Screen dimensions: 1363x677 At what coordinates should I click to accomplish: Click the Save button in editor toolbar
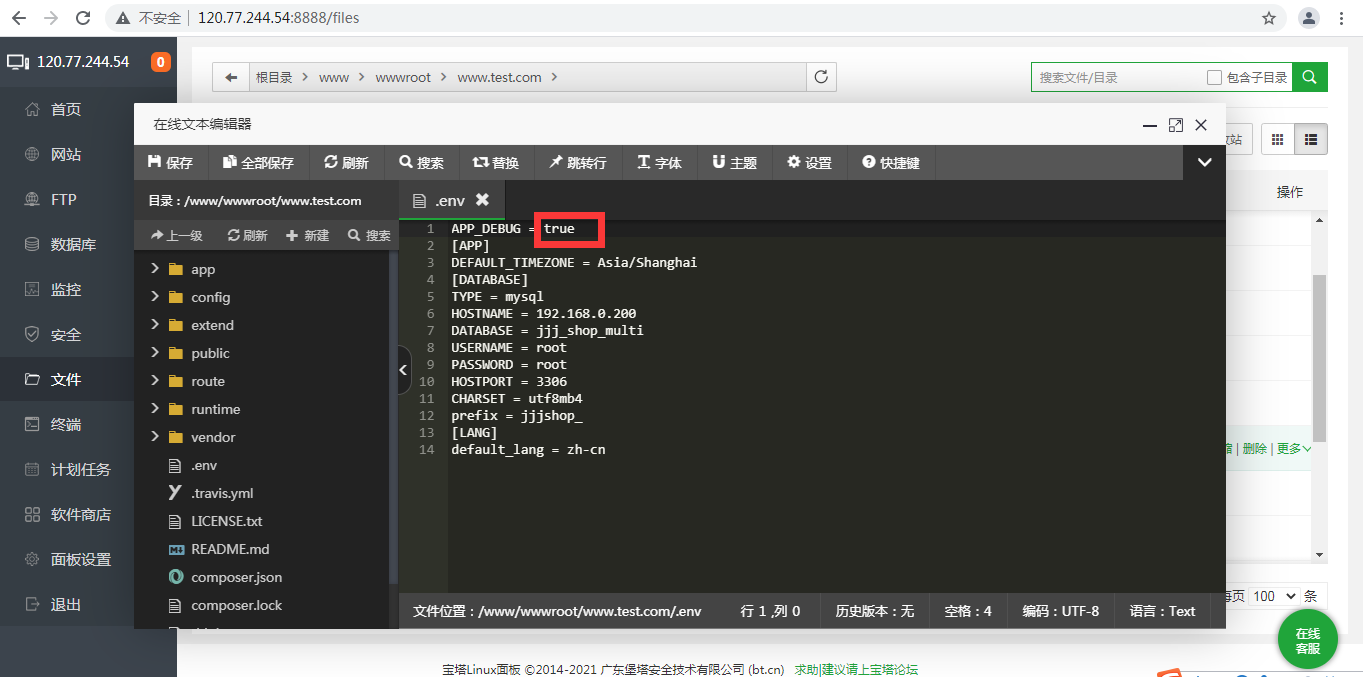click(x=170, y=162)
